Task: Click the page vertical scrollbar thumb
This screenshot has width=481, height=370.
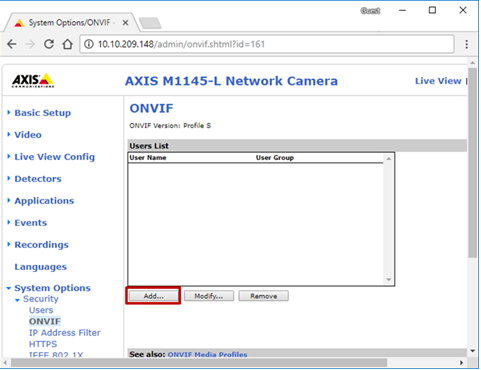Action: click(x=472, y=163)
